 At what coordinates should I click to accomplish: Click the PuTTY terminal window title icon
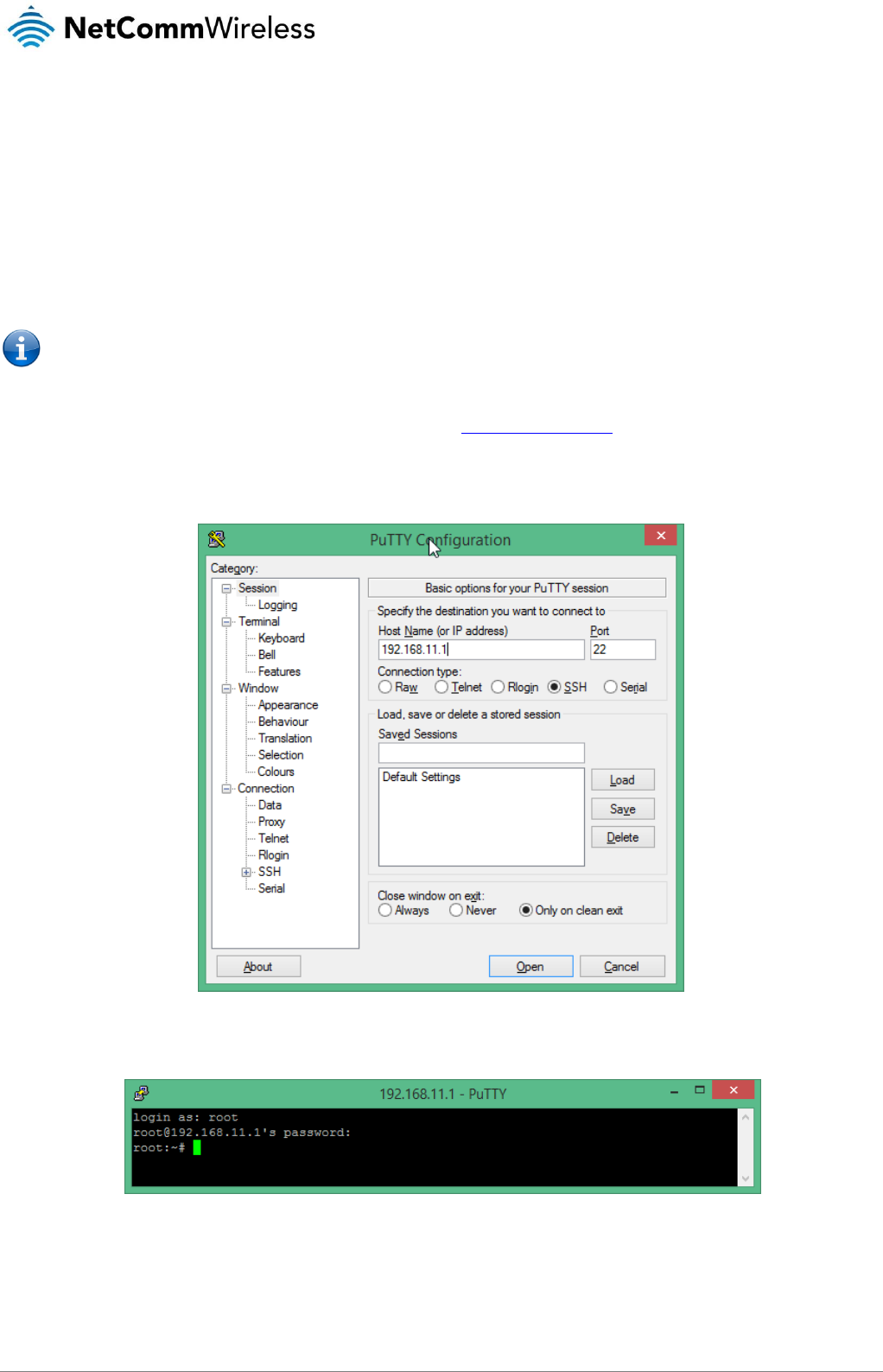click(x=141, y=1093)
